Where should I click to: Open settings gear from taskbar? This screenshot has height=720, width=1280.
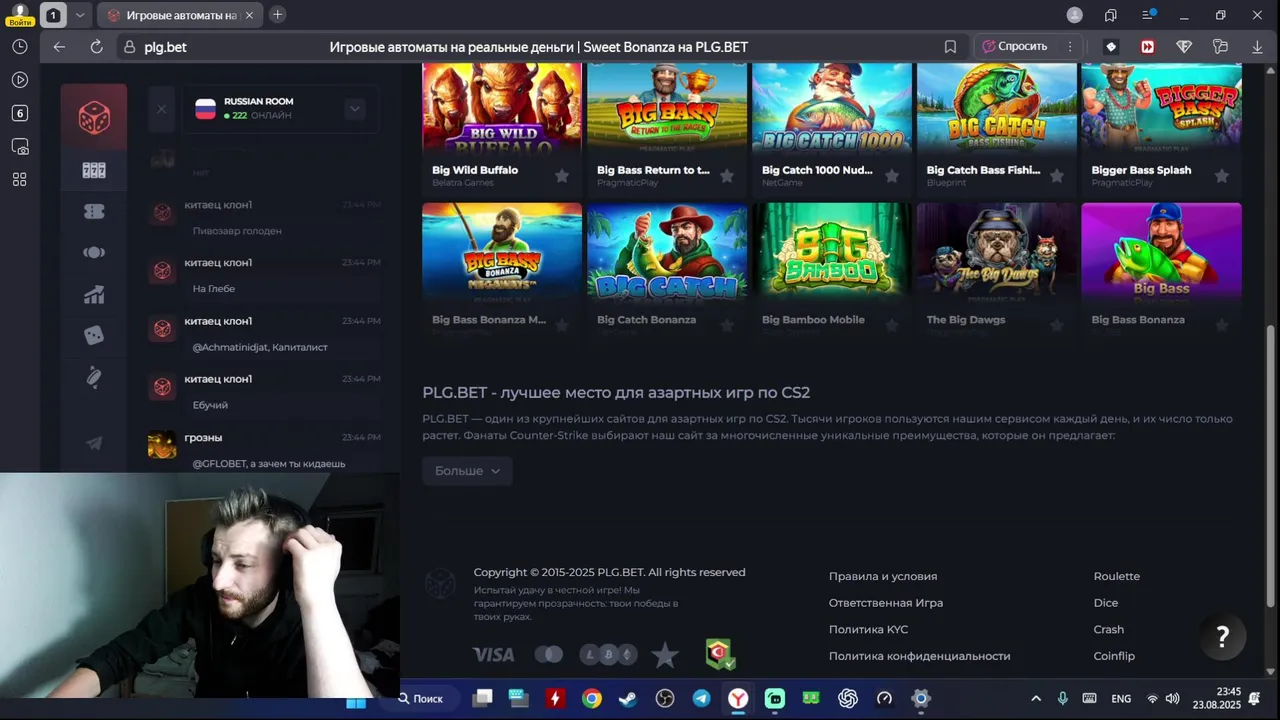click(921, 698)
